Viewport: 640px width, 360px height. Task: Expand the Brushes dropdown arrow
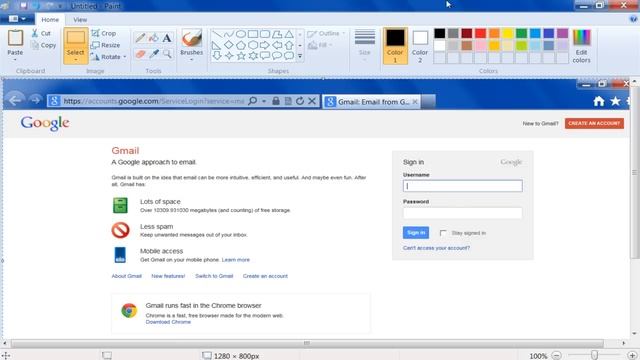[191, 60]
